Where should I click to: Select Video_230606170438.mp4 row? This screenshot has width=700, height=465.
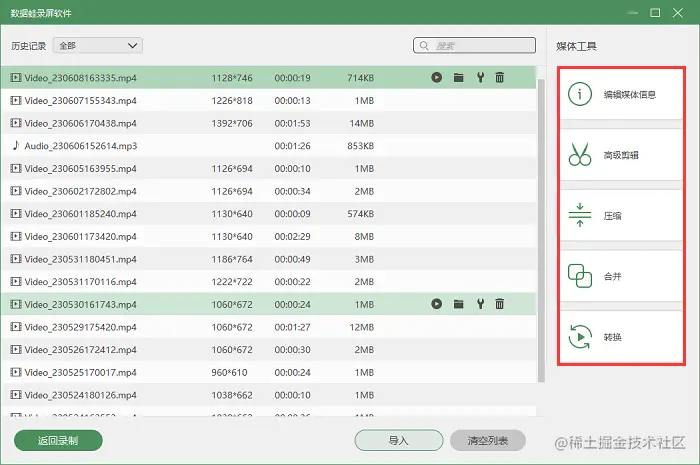269,123
